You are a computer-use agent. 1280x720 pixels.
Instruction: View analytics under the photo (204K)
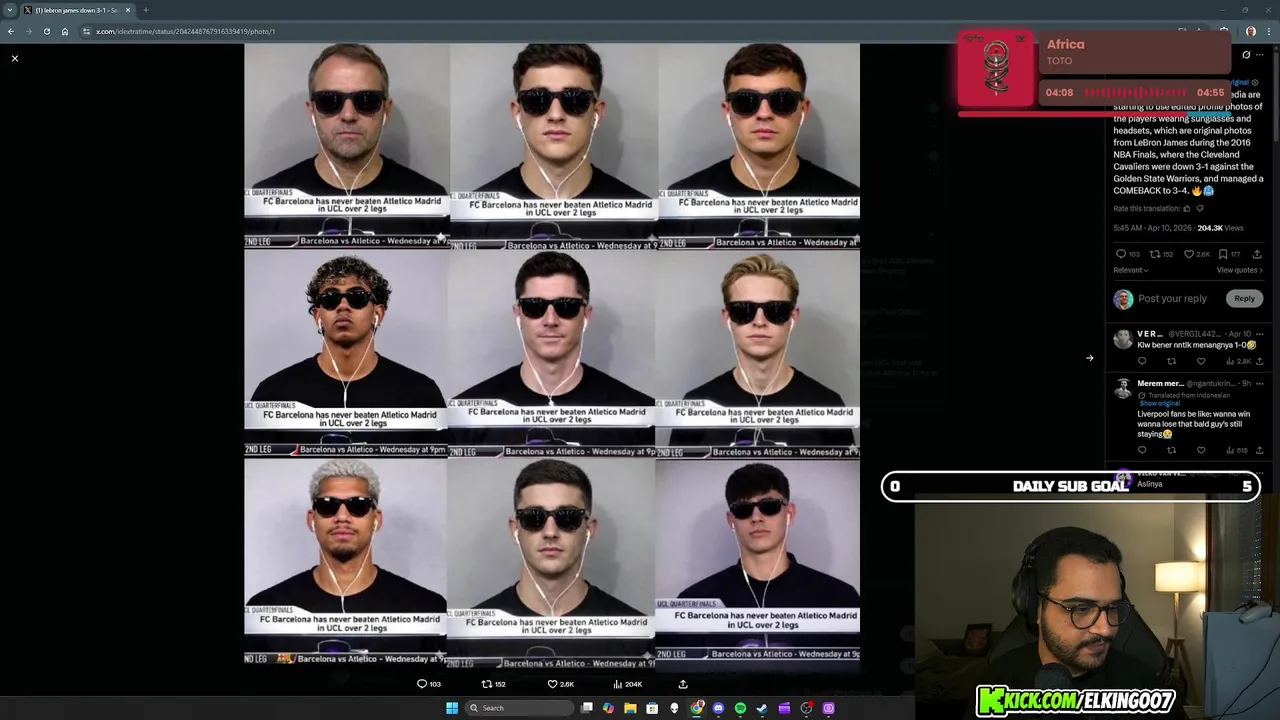tap(627, 684)
